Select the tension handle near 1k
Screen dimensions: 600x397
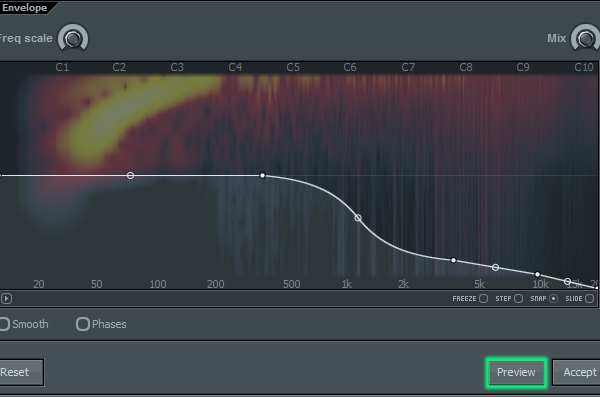click(x=358, y=218)
